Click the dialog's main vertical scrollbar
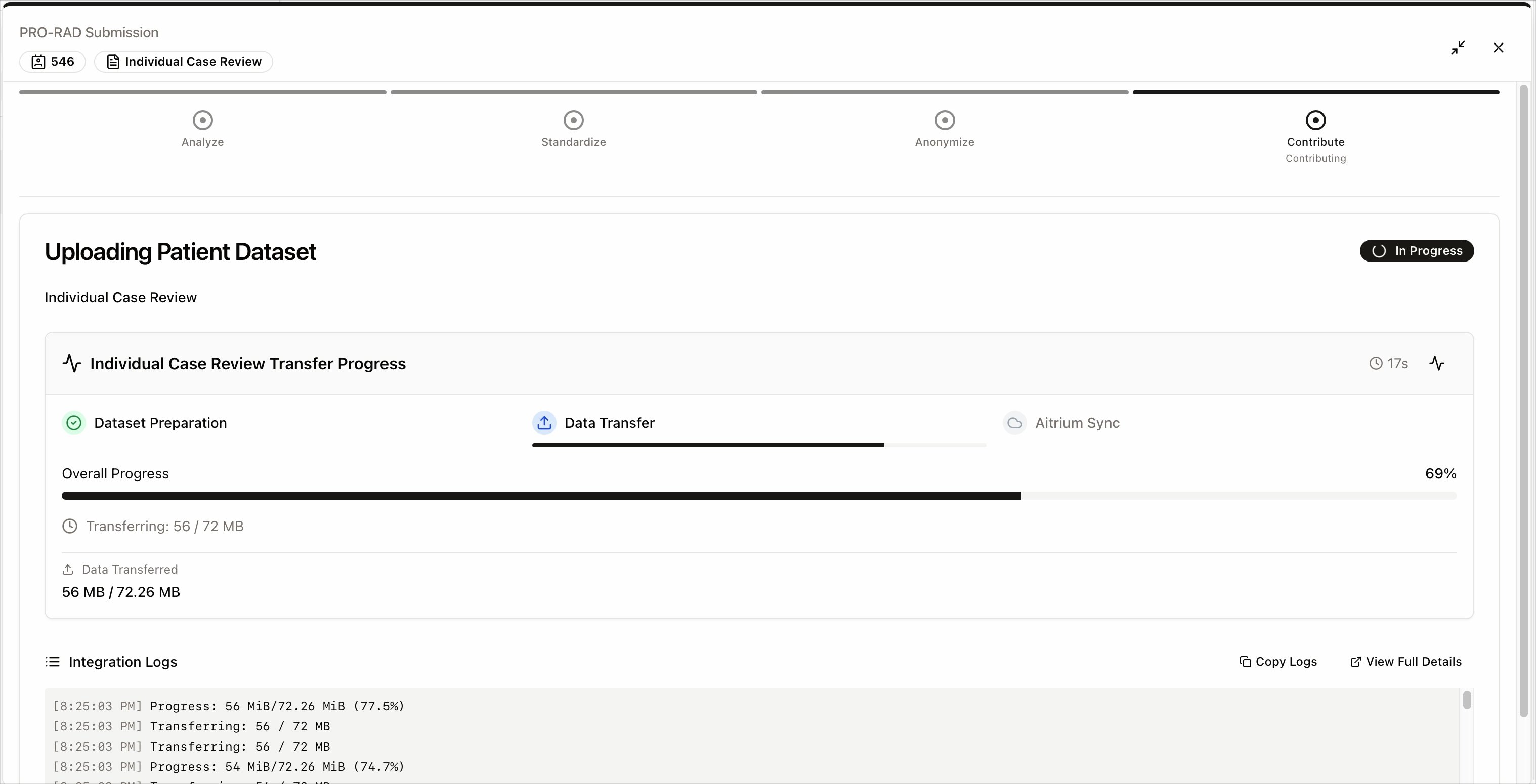 (x=1523, y=401)
